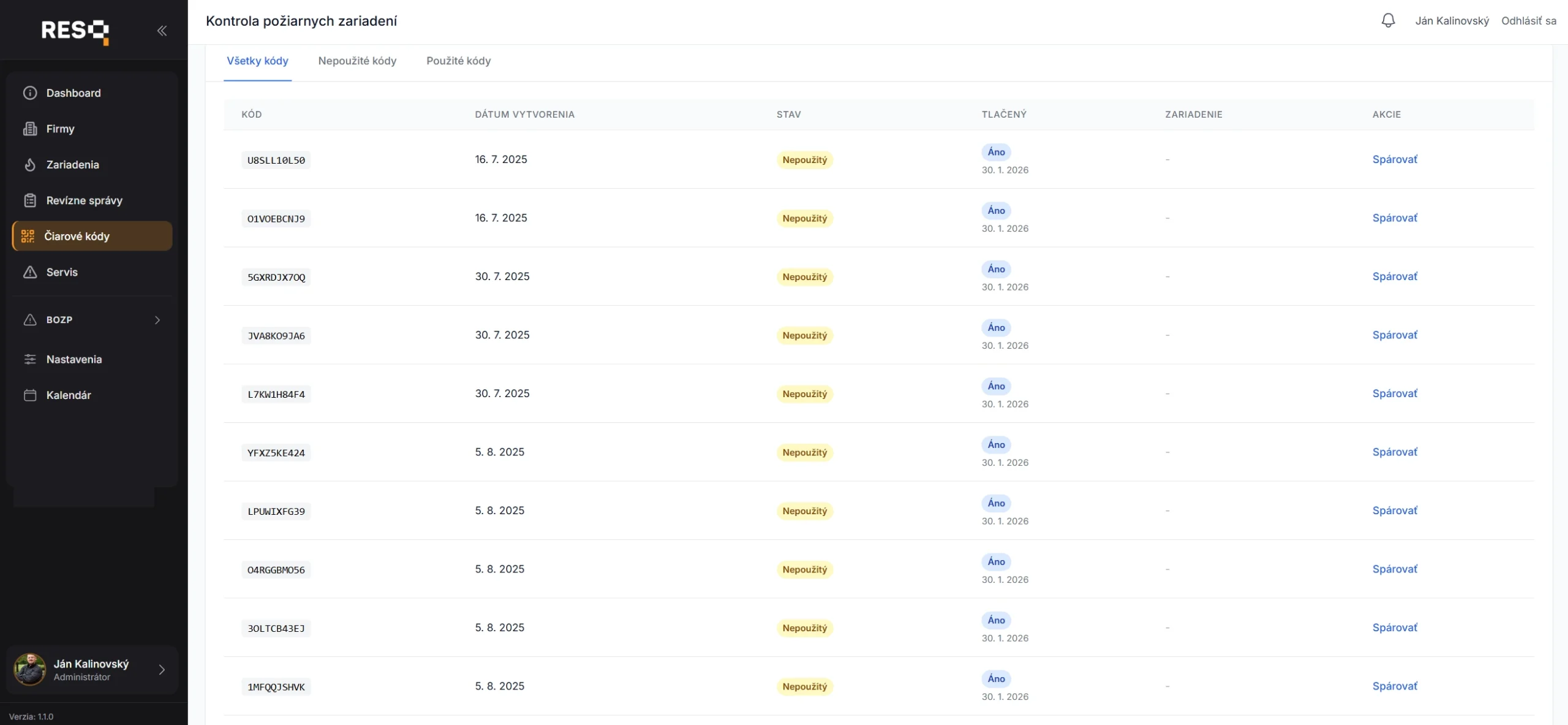The width and height of the screenshot is (1568, 725).
Task: Expand Ján Kalinovský profile chevron
Action: tap(162, 670)
